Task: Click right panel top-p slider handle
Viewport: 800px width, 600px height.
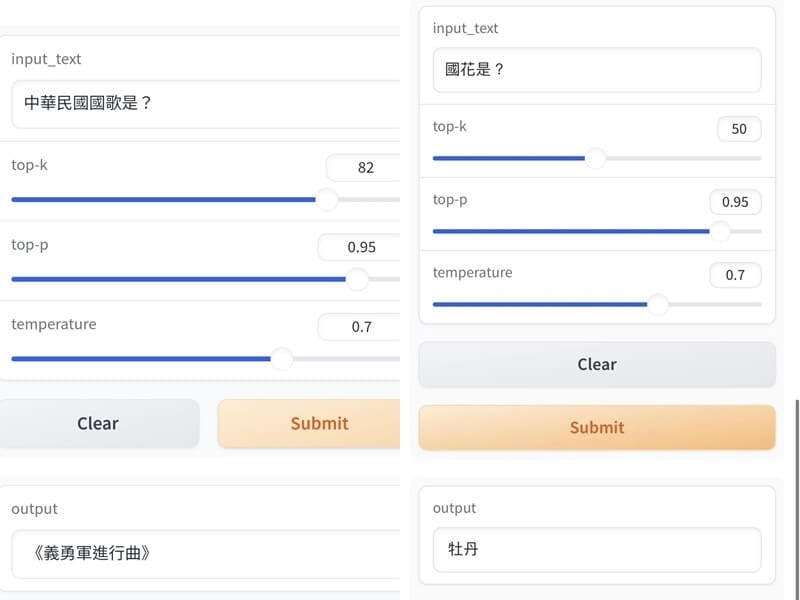Action: pyautogui.click(x=720, y=231)
